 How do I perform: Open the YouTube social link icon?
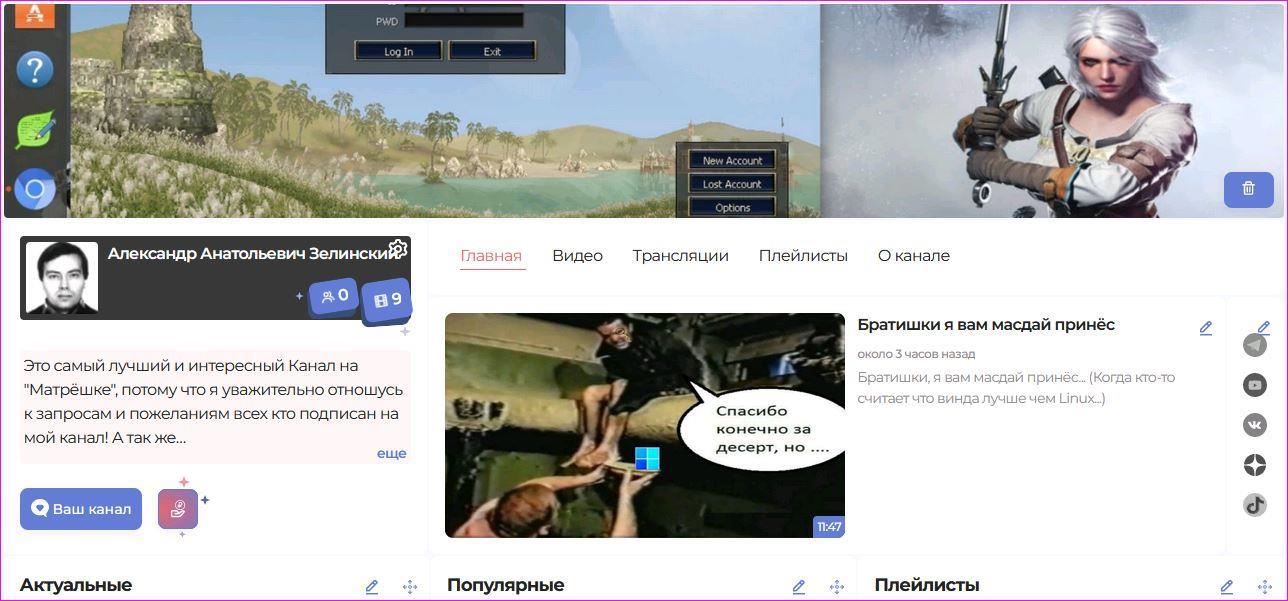1255,385
